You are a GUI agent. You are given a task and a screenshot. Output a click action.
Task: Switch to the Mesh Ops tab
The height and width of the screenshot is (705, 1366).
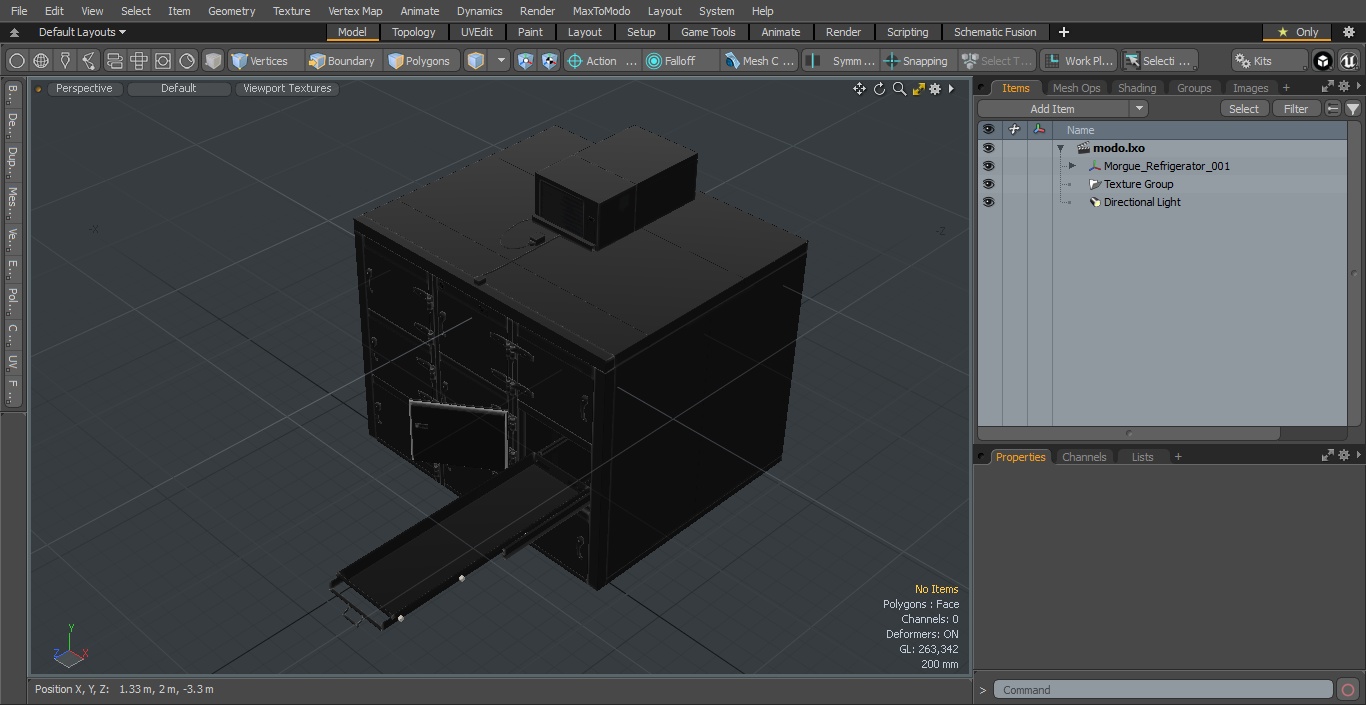click(1076, 88)
